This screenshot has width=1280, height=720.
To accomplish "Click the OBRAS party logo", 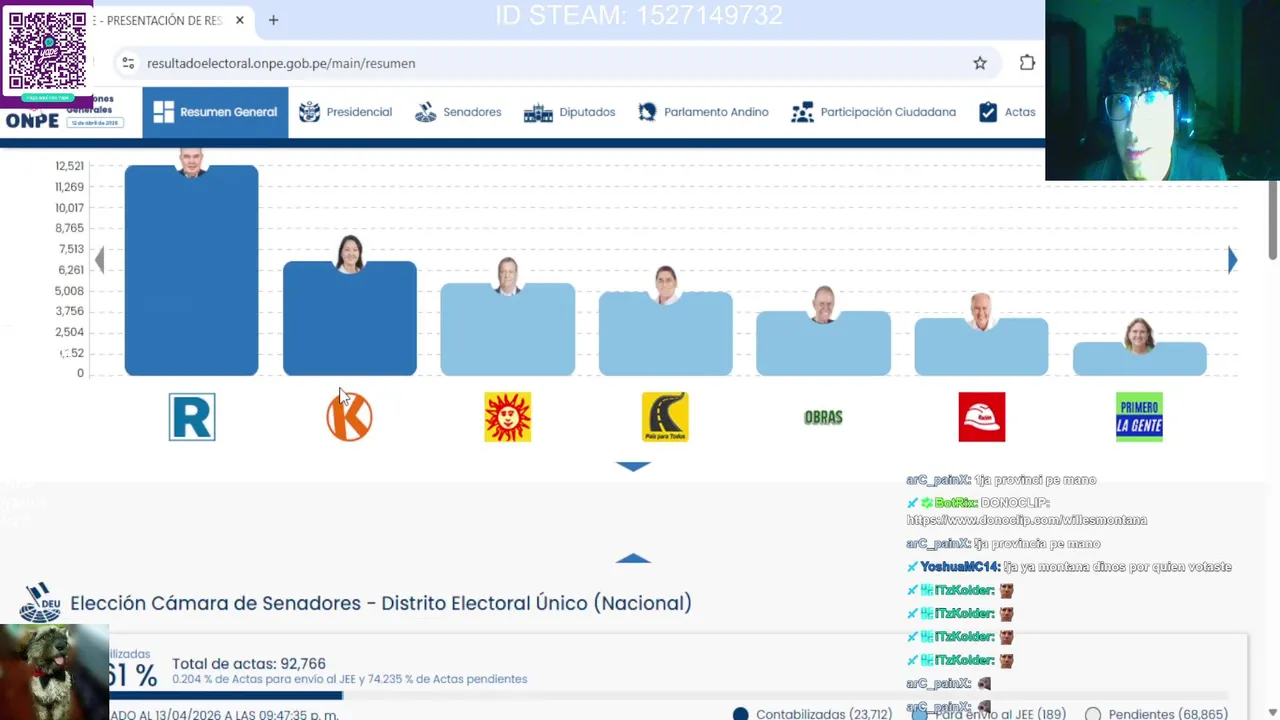I will (823, 417).
